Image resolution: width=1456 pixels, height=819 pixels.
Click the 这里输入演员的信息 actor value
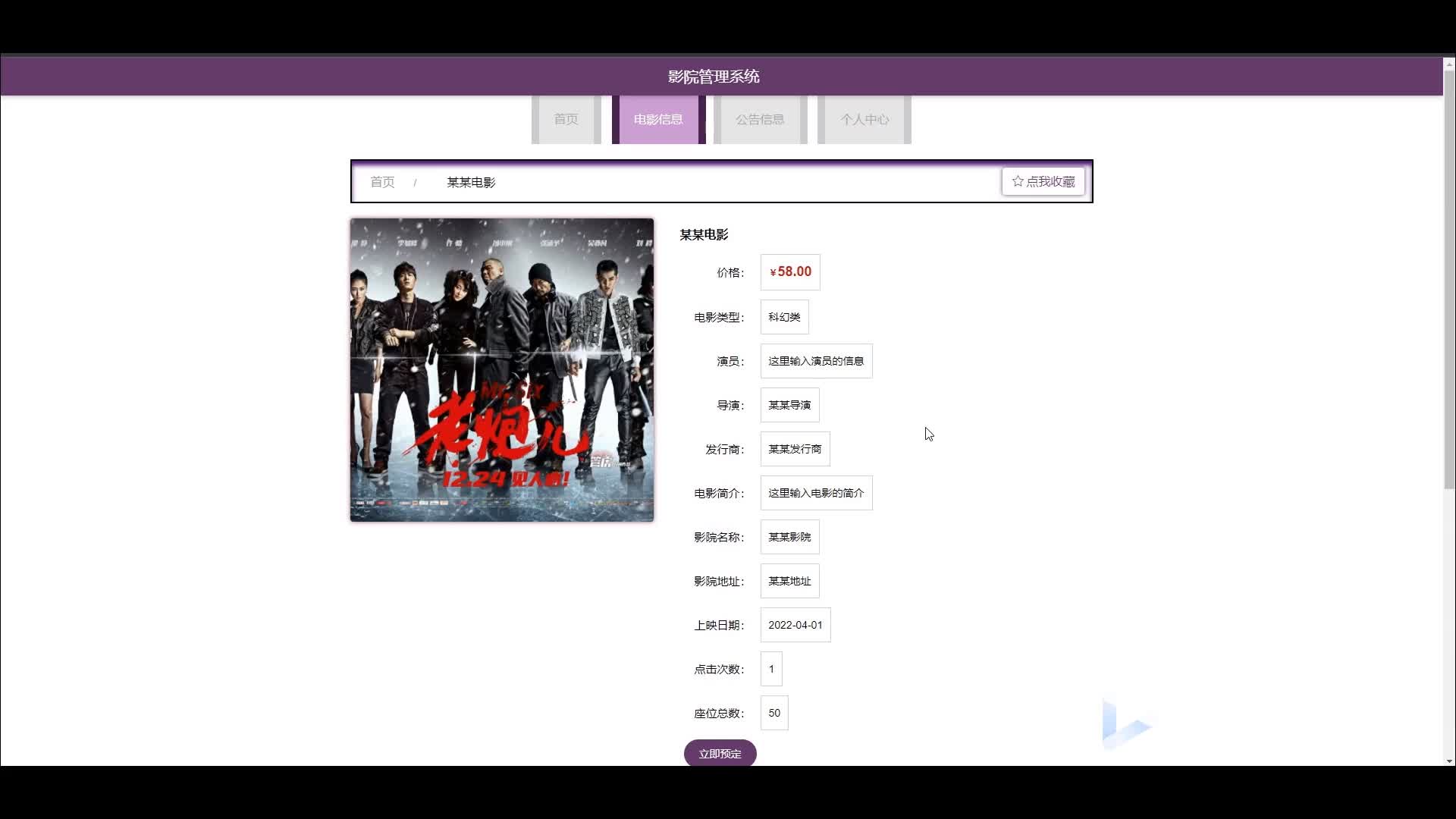coord(816,361)
